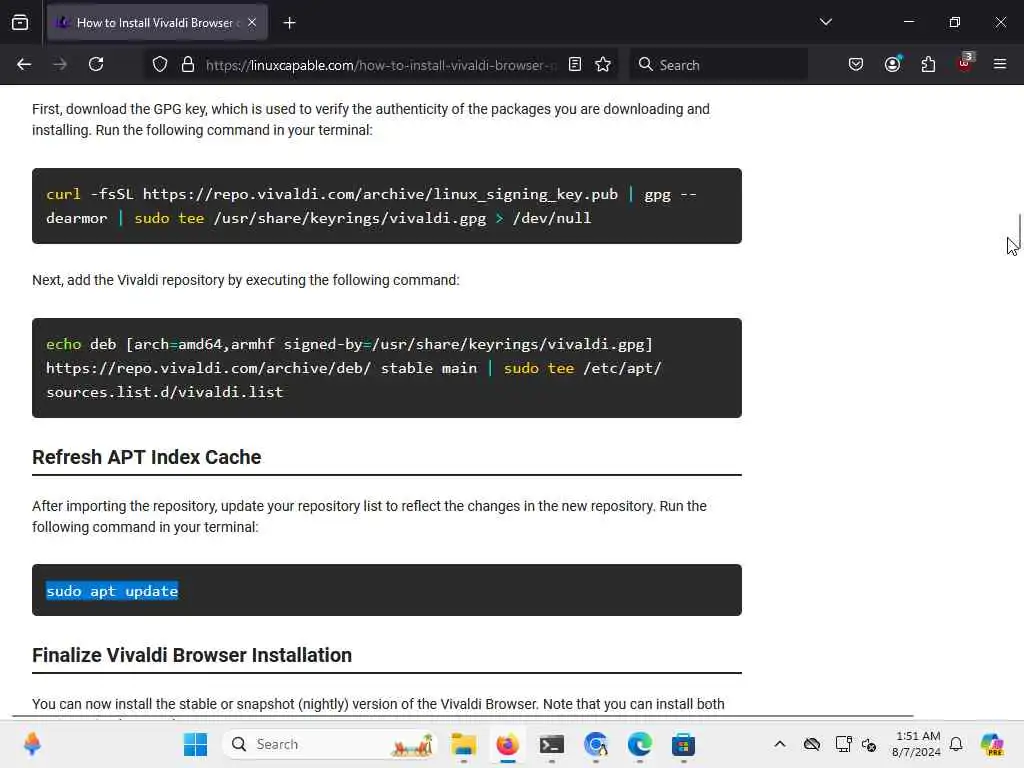1024x768 pixels.
Task: Click the highlighted sudo apt update command
Action: [x=112, y=591]
